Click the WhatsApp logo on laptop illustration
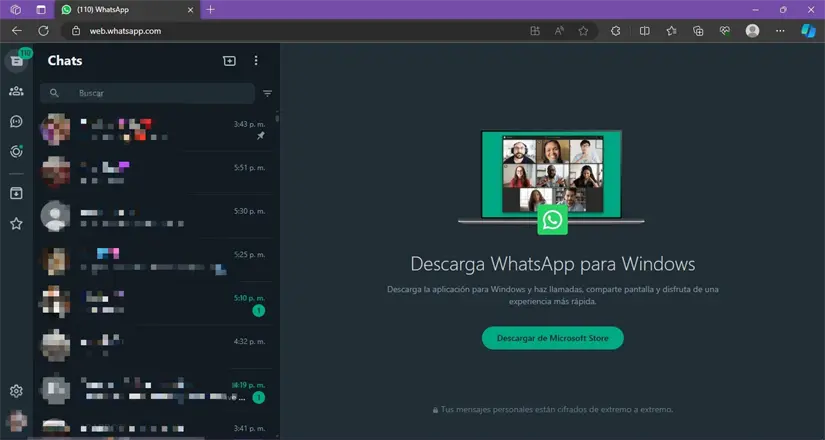The height and width of the screenshot is (440, 825). click(552, 220)
